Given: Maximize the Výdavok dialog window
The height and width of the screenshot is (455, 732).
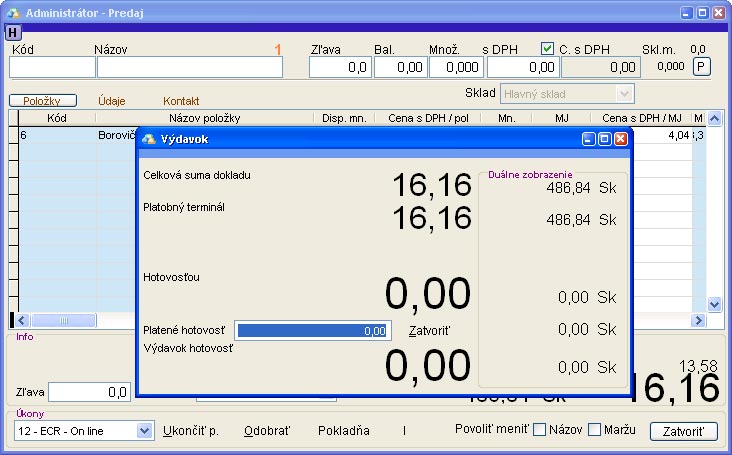Looking at the screenshot, I should pos(605,139).
